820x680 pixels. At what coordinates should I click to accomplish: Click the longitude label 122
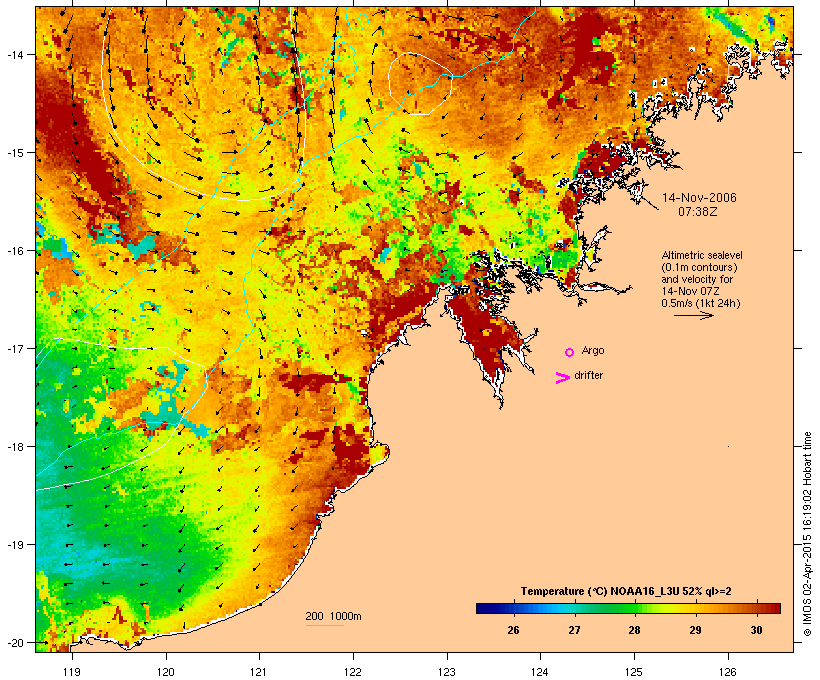click(353, 672)
